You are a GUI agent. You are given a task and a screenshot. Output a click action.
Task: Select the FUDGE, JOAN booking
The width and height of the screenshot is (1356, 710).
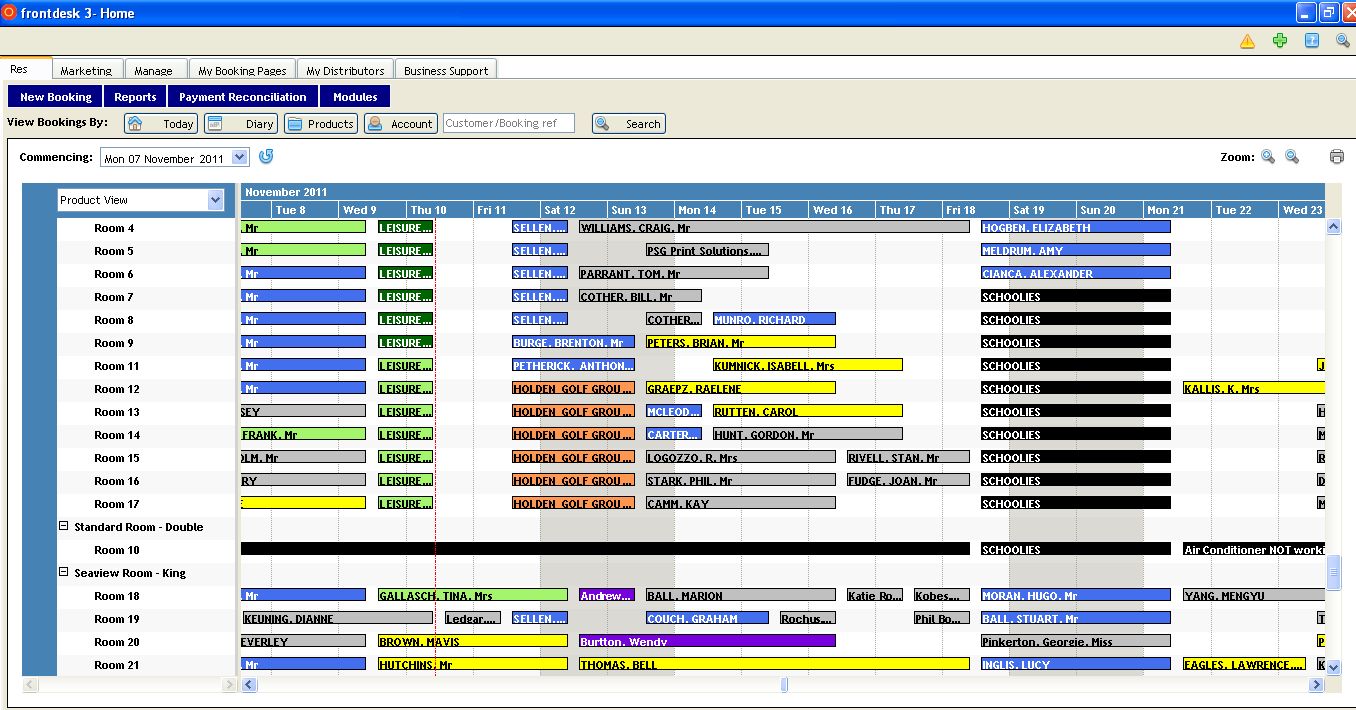[x=908, y=480]
